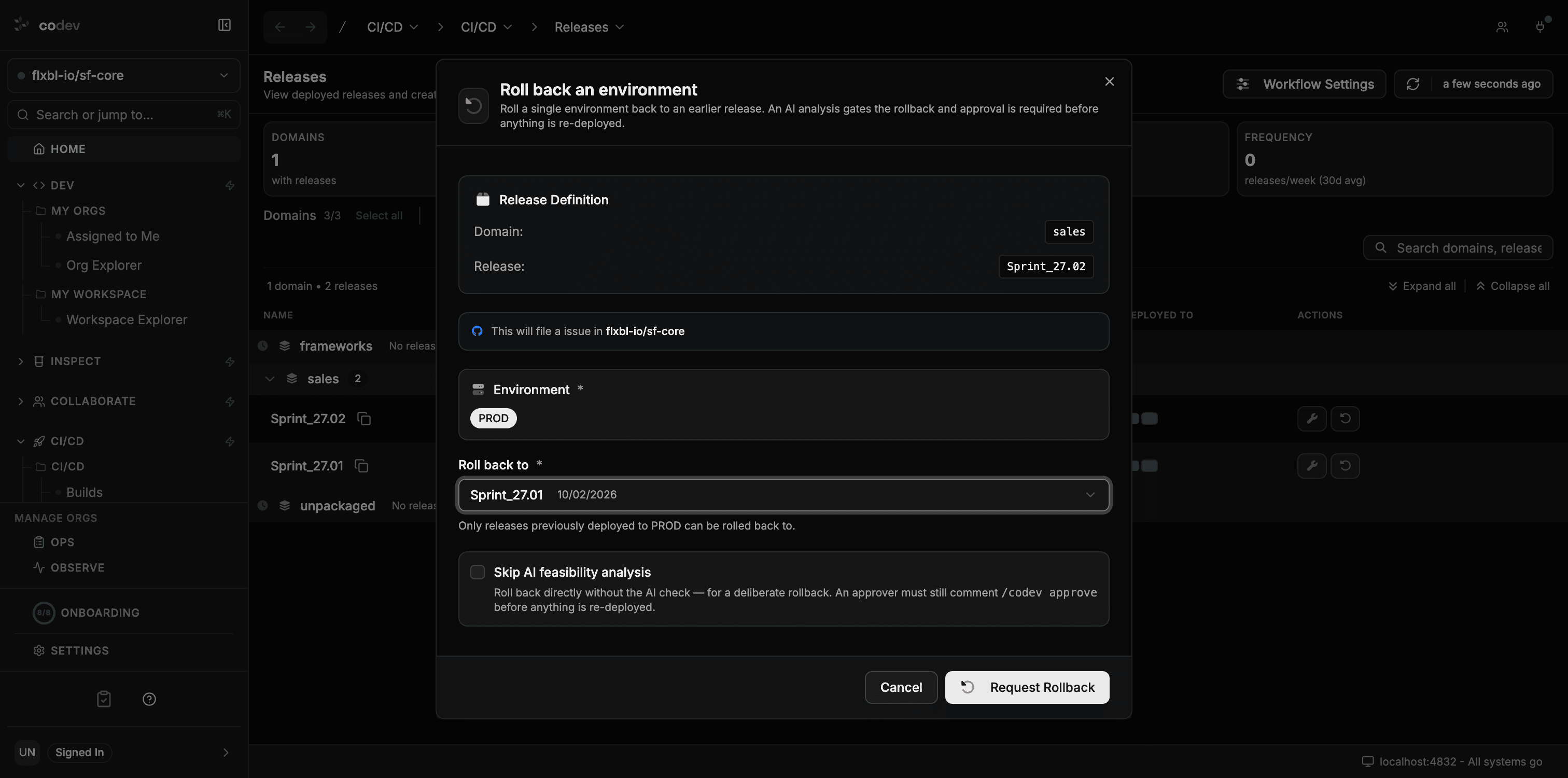1568x778 pixels.
Task: Open the clipboard checklist icon at sidebar bottom
Action: tap(104, 699)
